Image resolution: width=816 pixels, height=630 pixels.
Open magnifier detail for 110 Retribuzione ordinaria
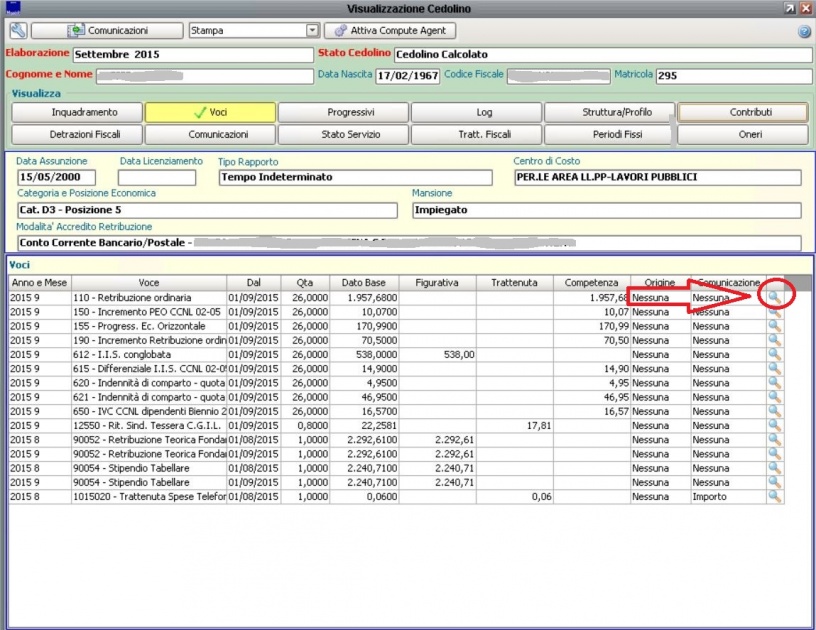point(774,298)
